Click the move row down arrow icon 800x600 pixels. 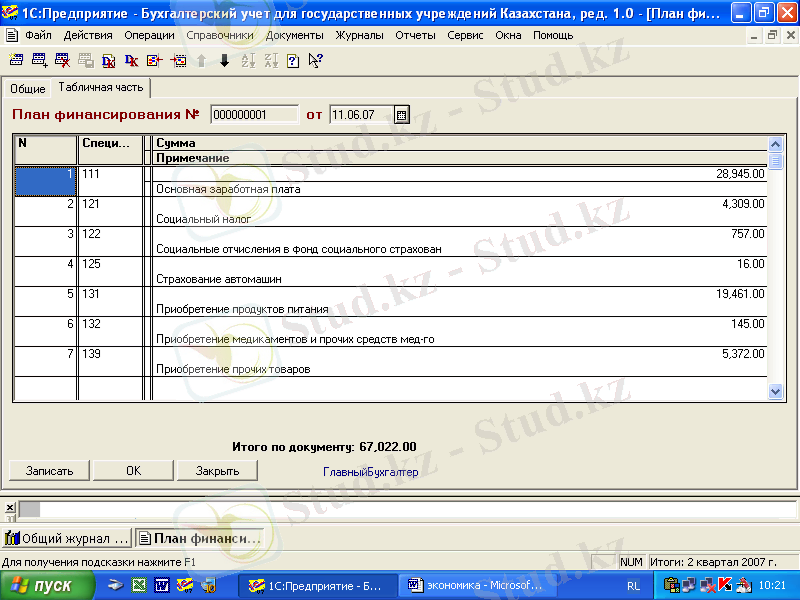click(224, 60)
